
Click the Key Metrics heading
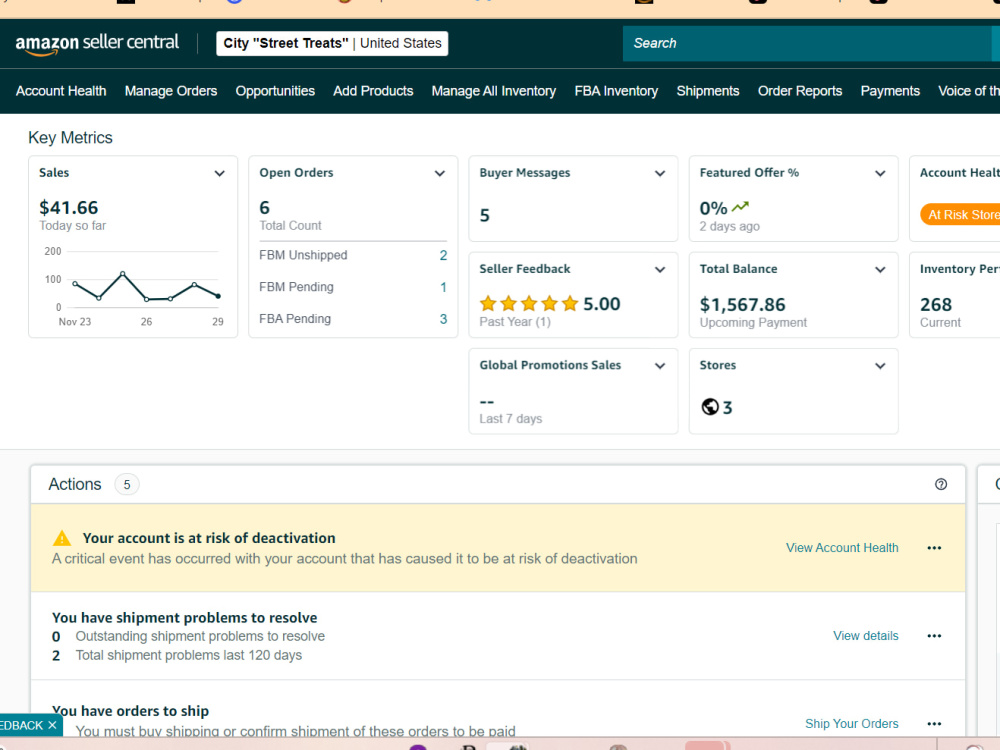tap(70, 138)
